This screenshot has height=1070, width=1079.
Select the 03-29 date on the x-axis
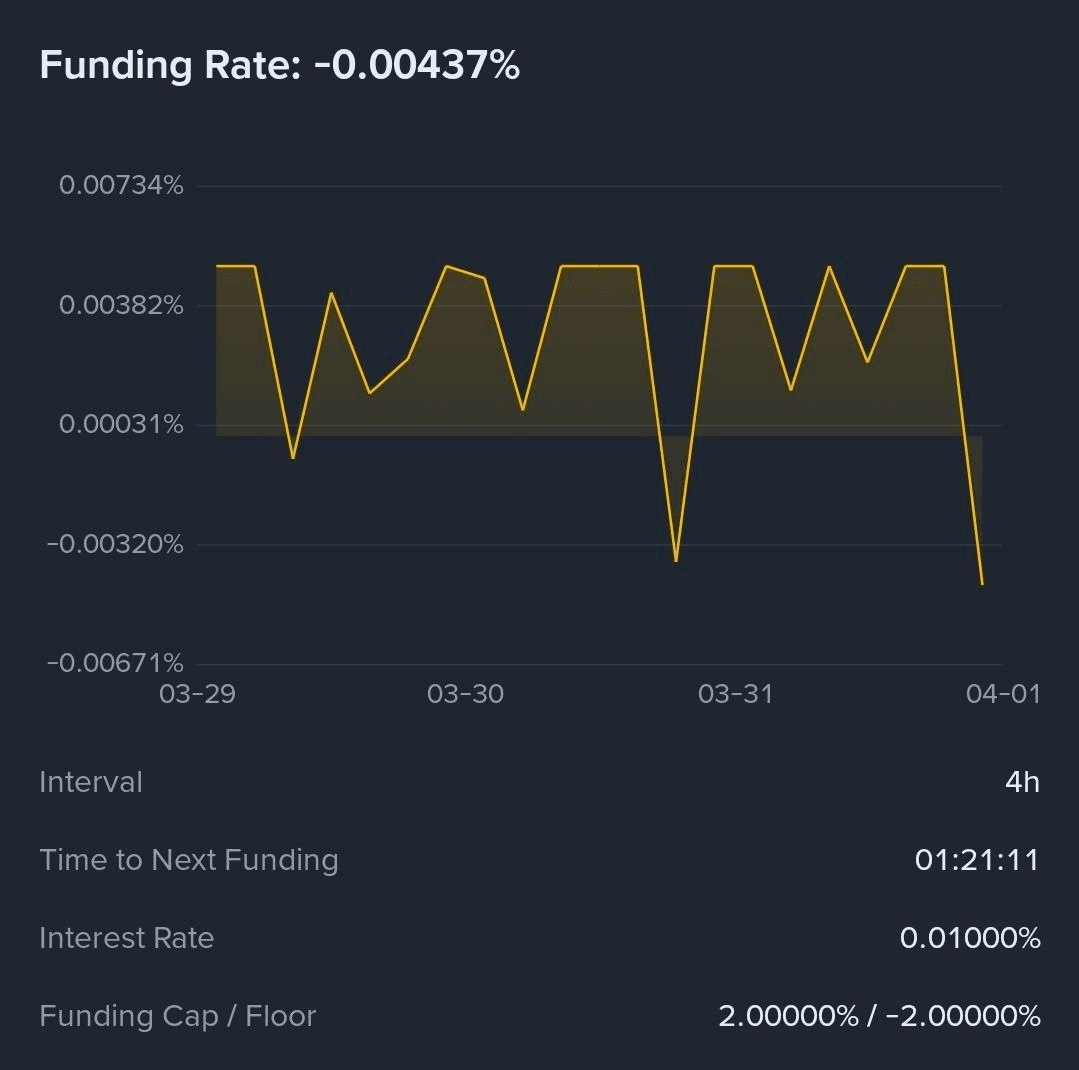197,694
